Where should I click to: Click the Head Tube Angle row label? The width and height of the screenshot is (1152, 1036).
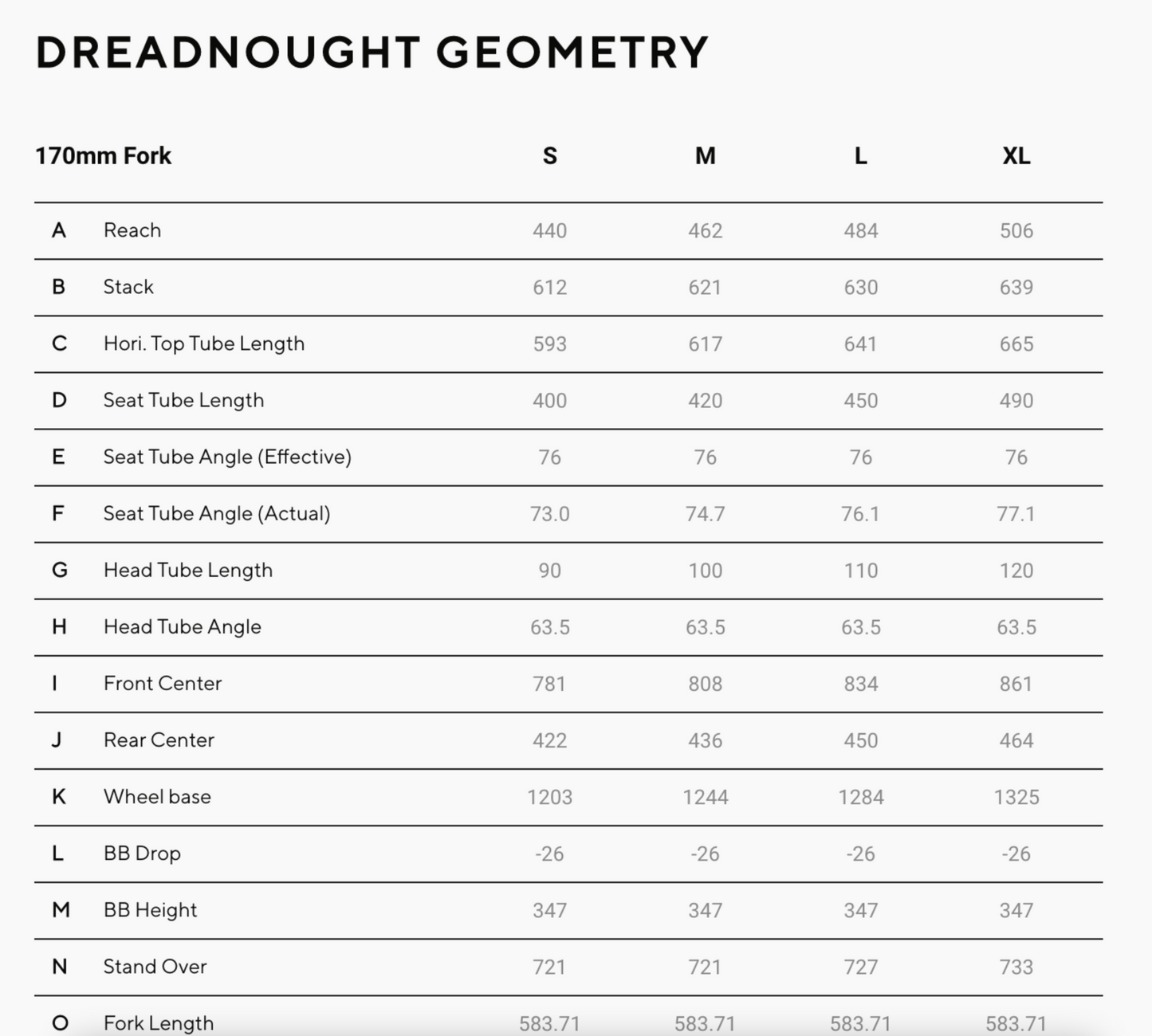[x=183, y=626]
